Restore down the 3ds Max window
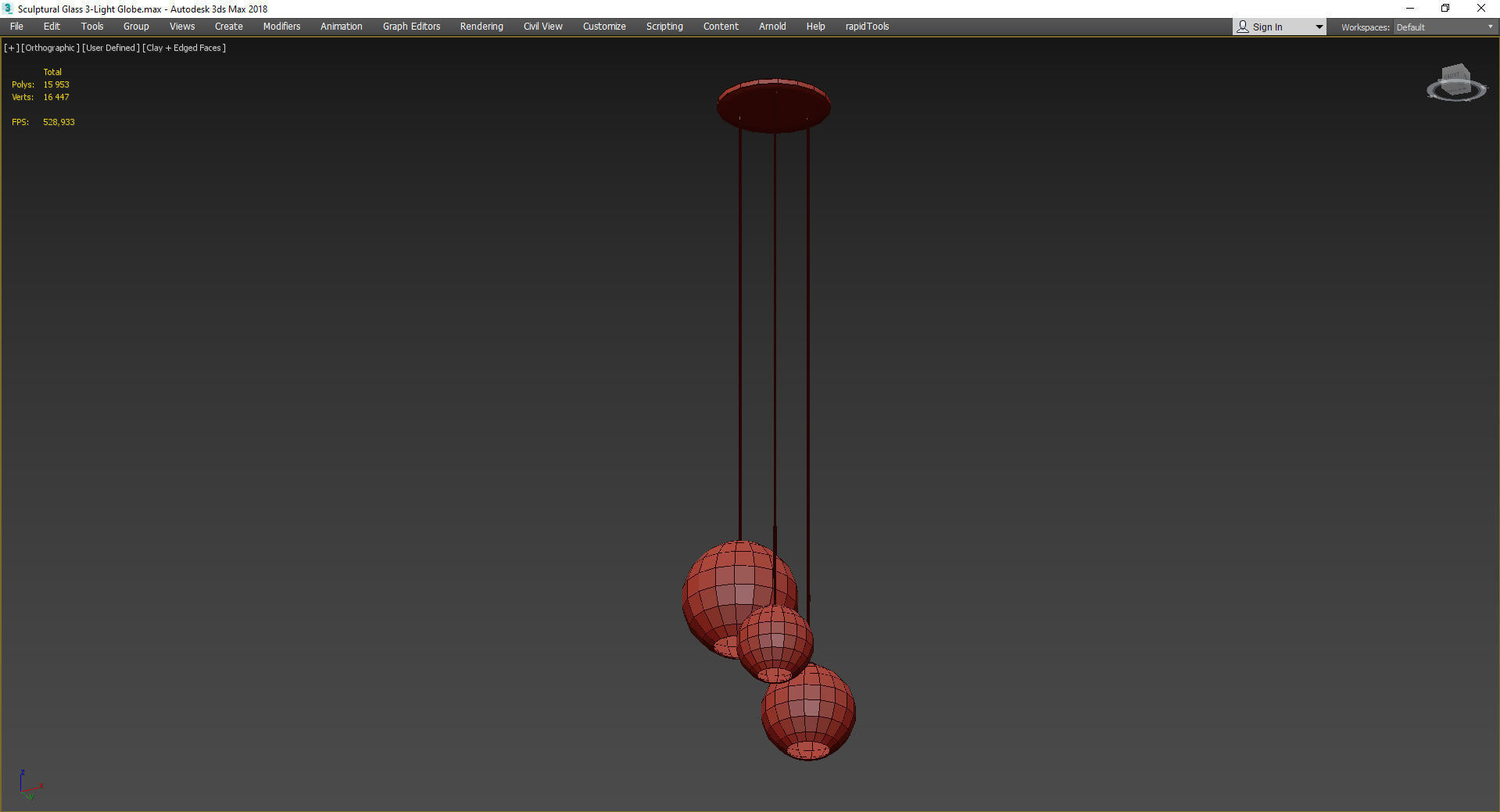Viewport: 1500px width, 812px height. coord(1445,9)
